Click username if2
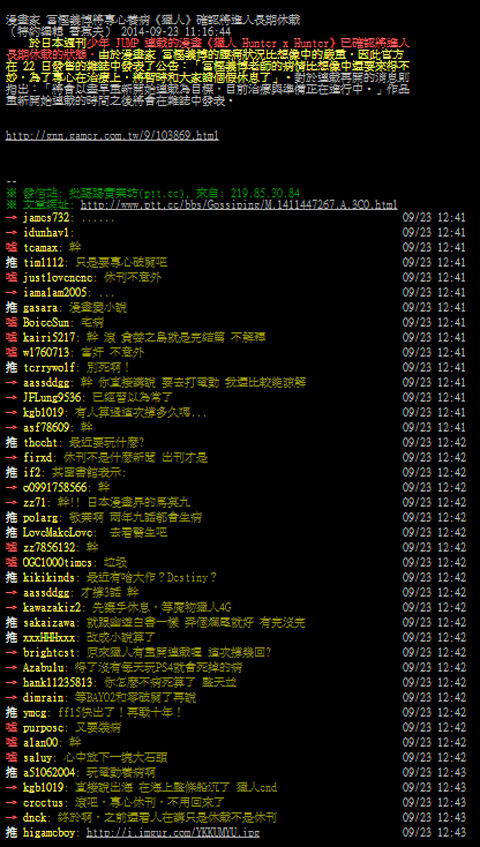Image resolution: width=480 pixels, height=847 pixels. click(x=32, y=473)
